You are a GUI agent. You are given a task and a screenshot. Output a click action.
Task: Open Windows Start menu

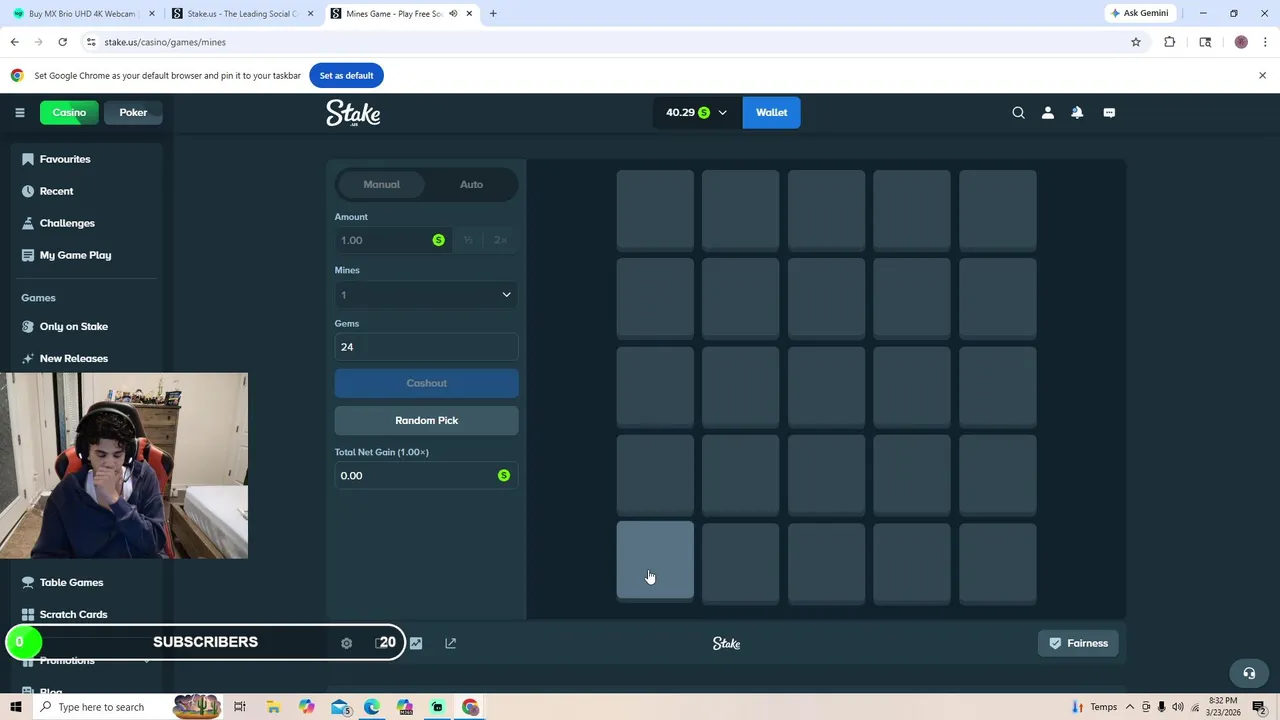[x=15, y=707]
